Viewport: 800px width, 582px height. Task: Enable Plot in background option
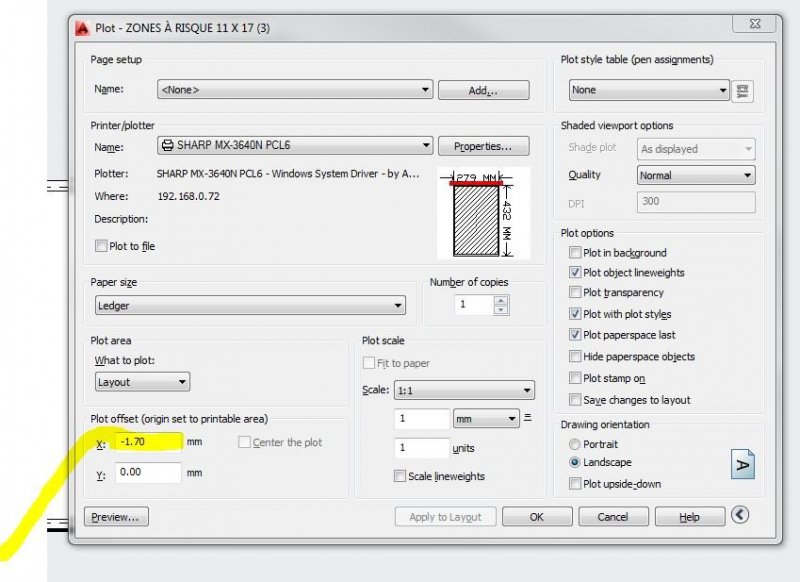tap(575, 252)
